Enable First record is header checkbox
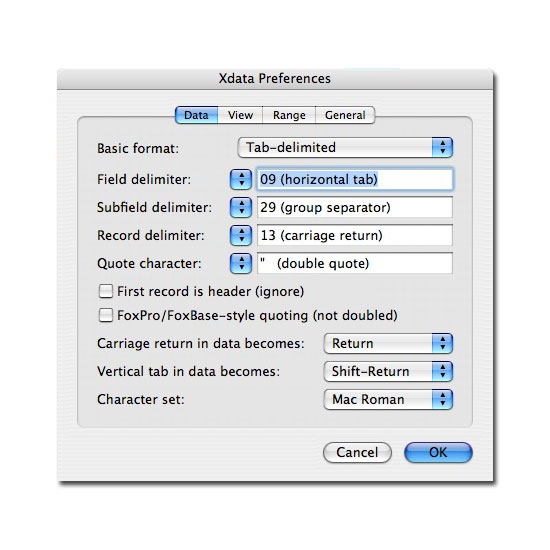Screen dimensions: 550x550 click(106, 291)
